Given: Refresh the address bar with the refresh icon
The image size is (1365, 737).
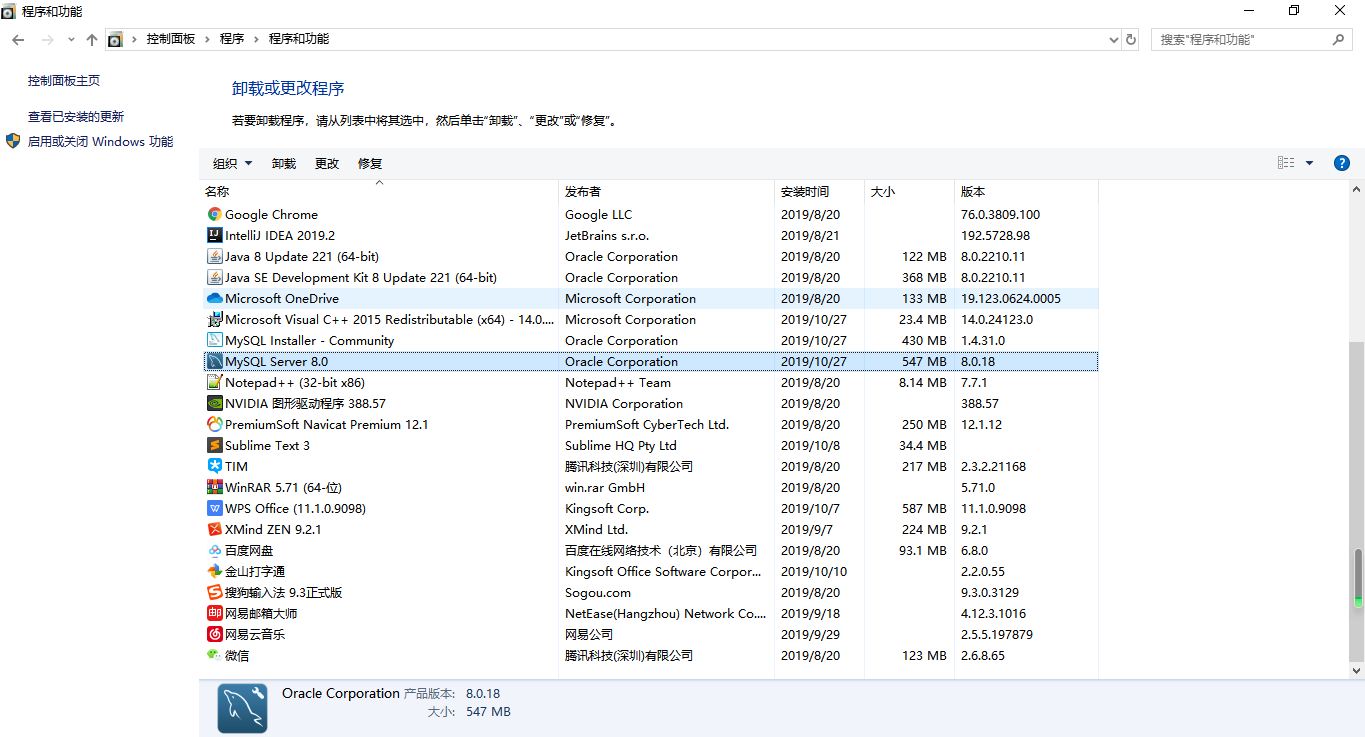Looking at the screenshot, I should [x=1130, y=38].
